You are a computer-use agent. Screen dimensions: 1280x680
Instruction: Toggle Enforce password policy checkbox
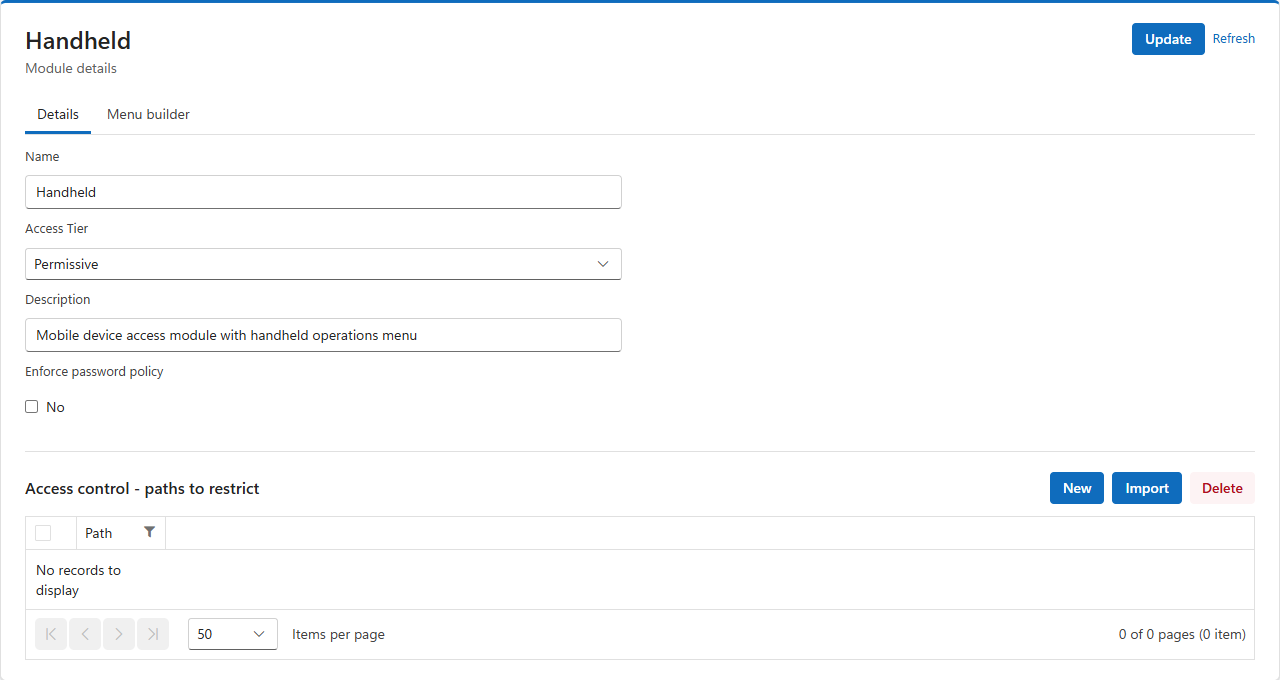click(x=32, y=407)
